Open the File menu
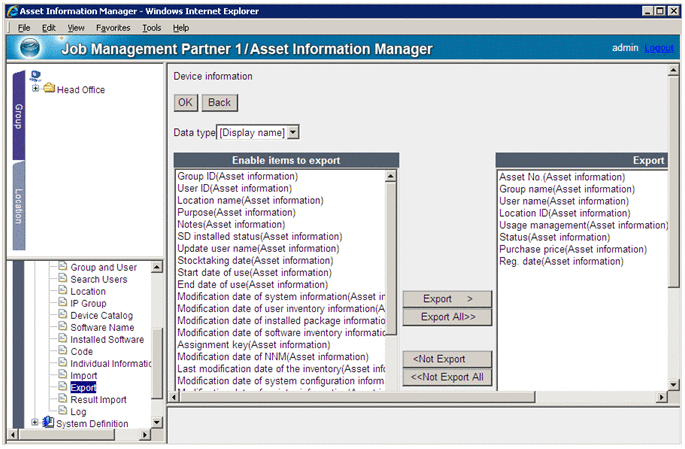 [x=24, y=28]
